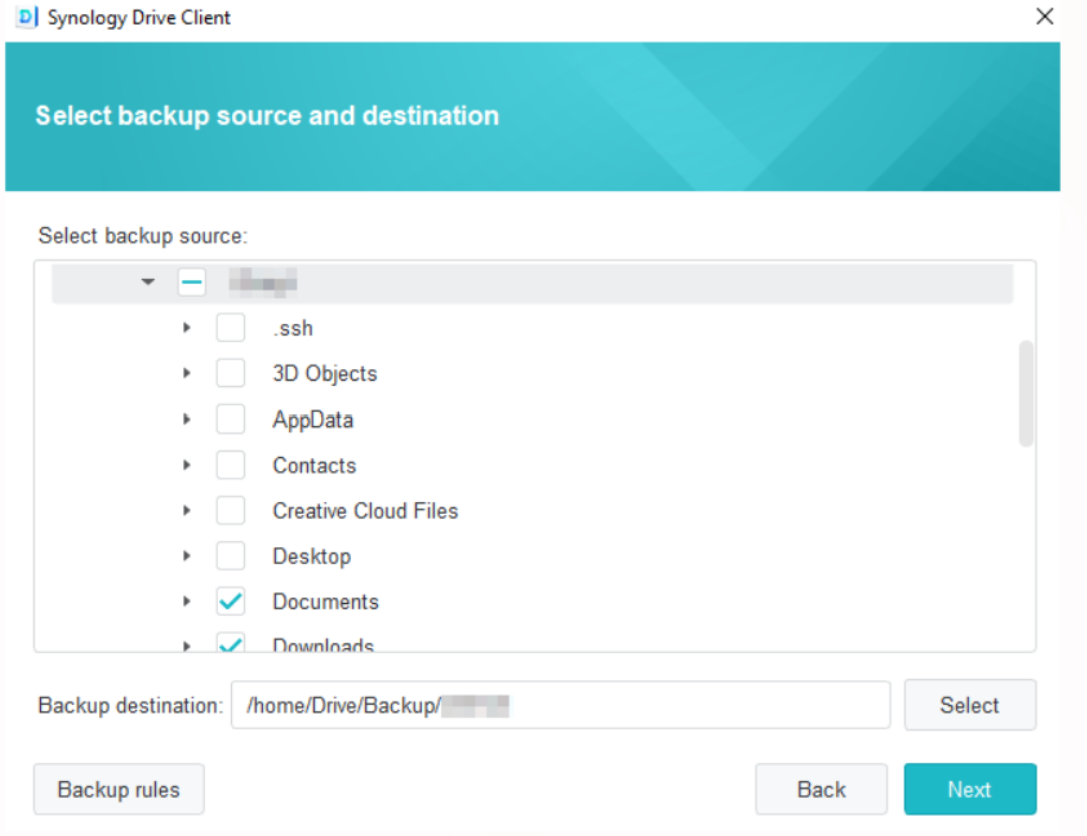Click Select to choose backup destination
The image size is (1087, 836).
[969, 705]
